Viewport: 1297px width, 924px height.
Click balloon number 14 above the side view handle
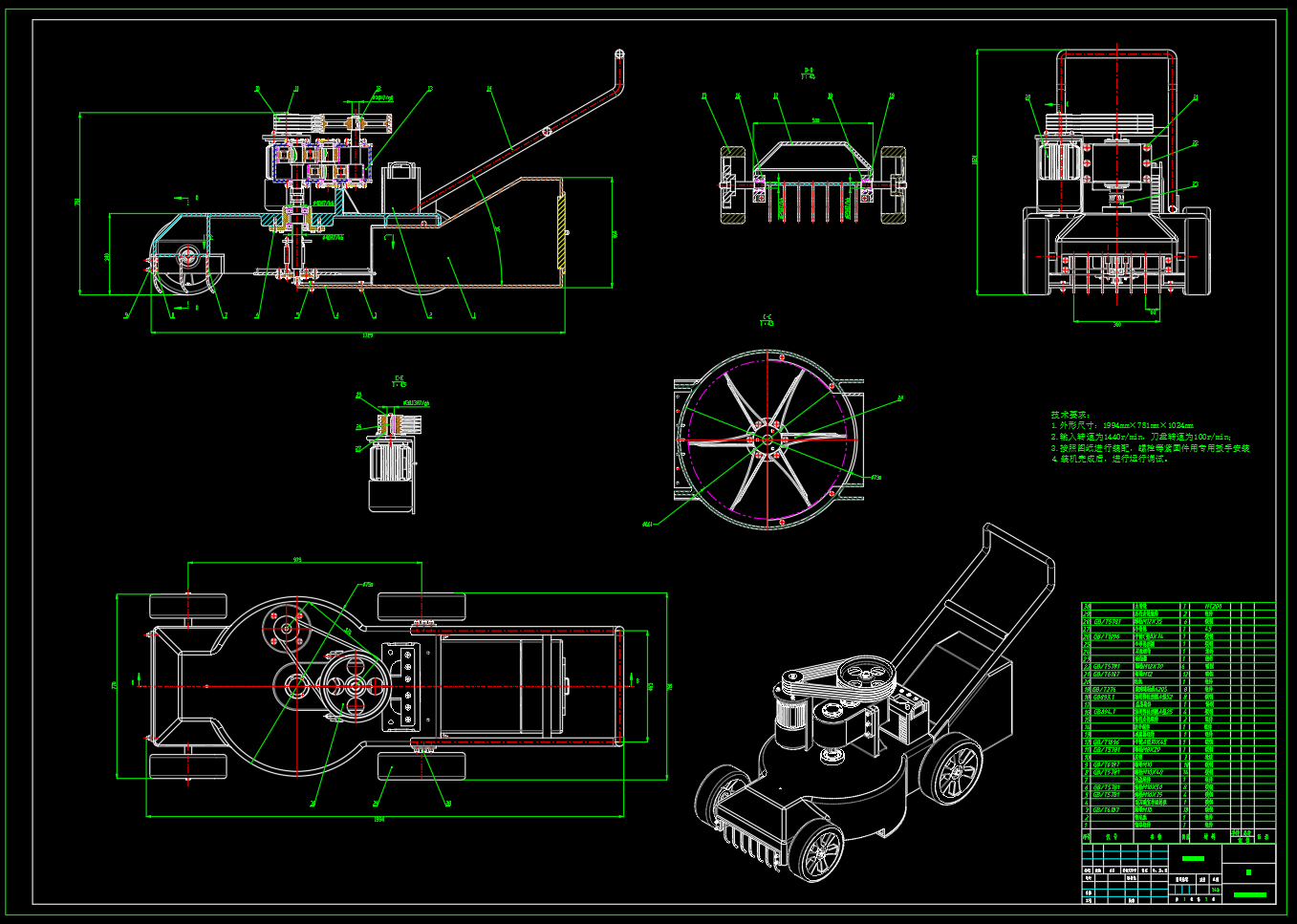(488, 89)
